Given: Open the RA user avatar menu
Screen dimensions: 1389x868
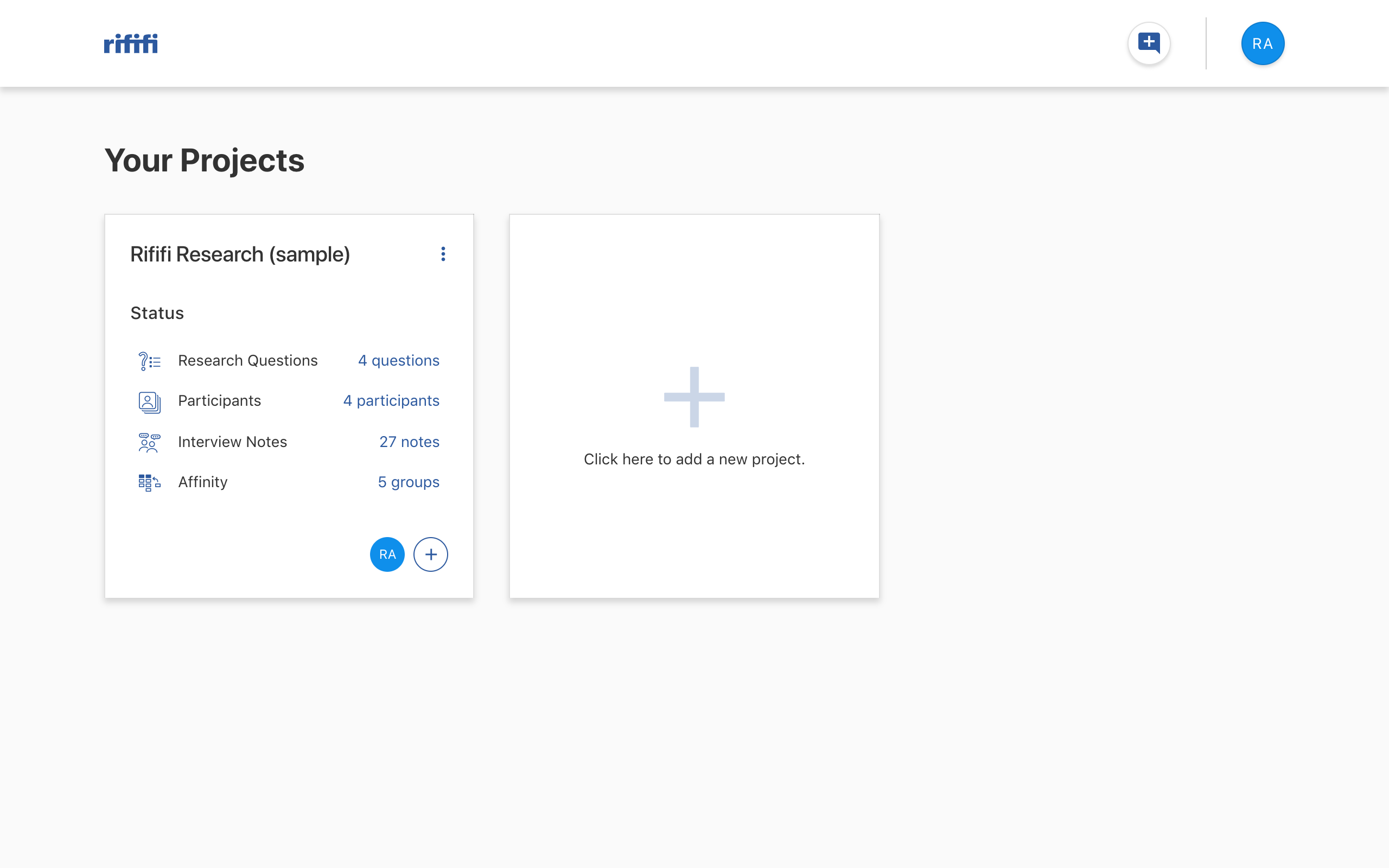Looking at the screenshot, I should pos(1262,43).
